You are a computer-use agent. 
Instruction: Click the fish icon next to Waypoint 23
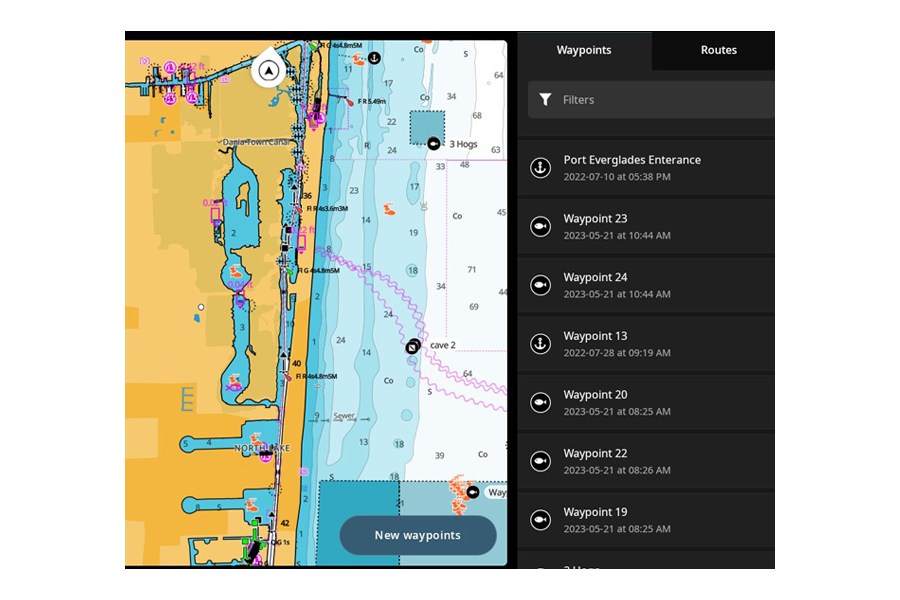click(540, 227)
